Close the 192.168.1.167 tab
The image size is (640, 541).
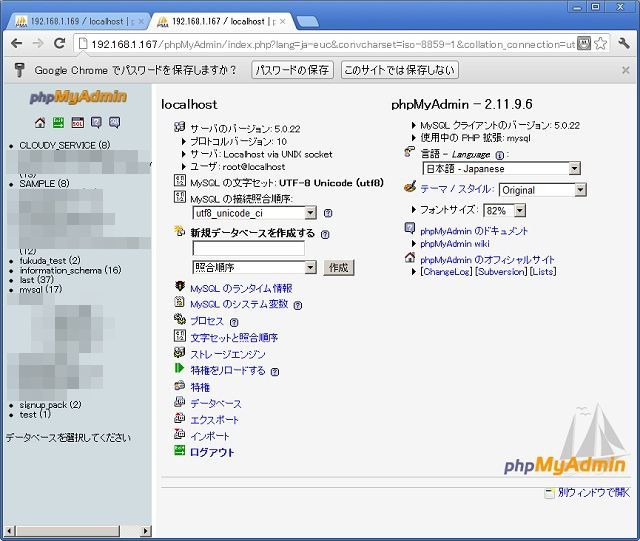282,21
